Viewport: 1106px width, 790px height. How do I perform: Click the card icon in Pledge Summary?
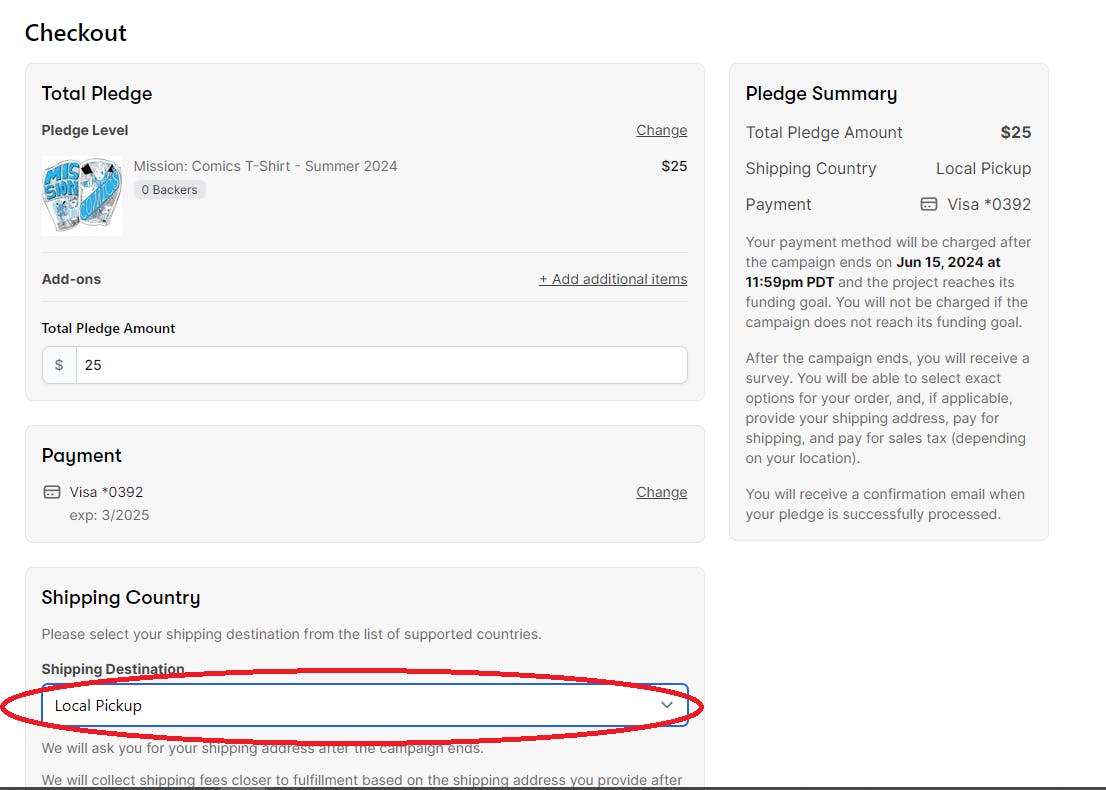tap(929, 204)
